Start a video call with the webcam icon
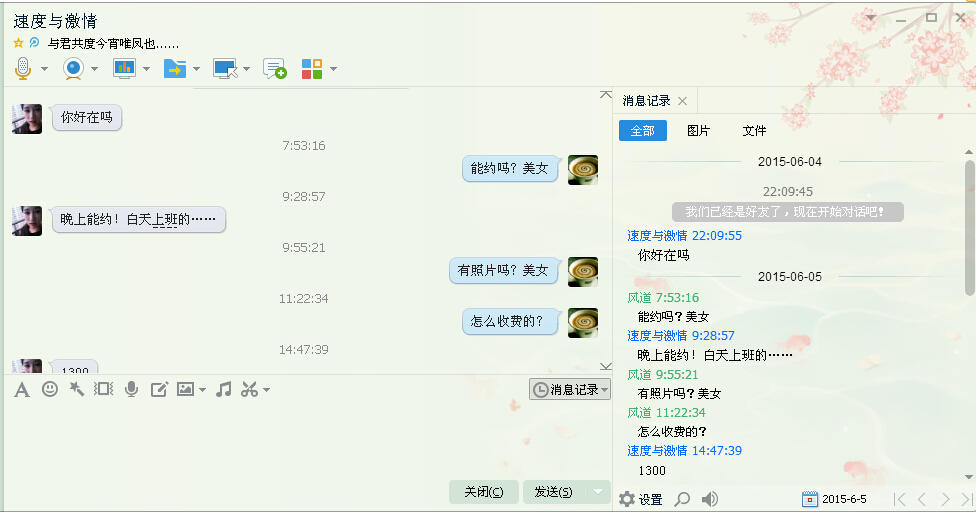The height and width of the screenshot is (512, 976). click(x=73, y=69)
